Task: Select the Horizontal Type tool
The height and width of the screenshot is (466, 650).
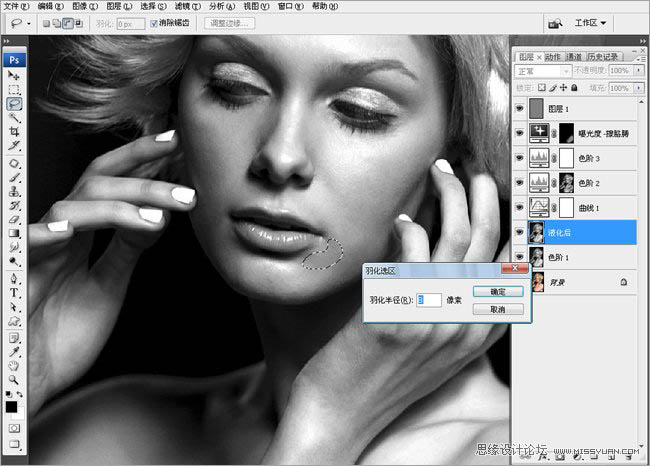Action: [x=14, y=294]
